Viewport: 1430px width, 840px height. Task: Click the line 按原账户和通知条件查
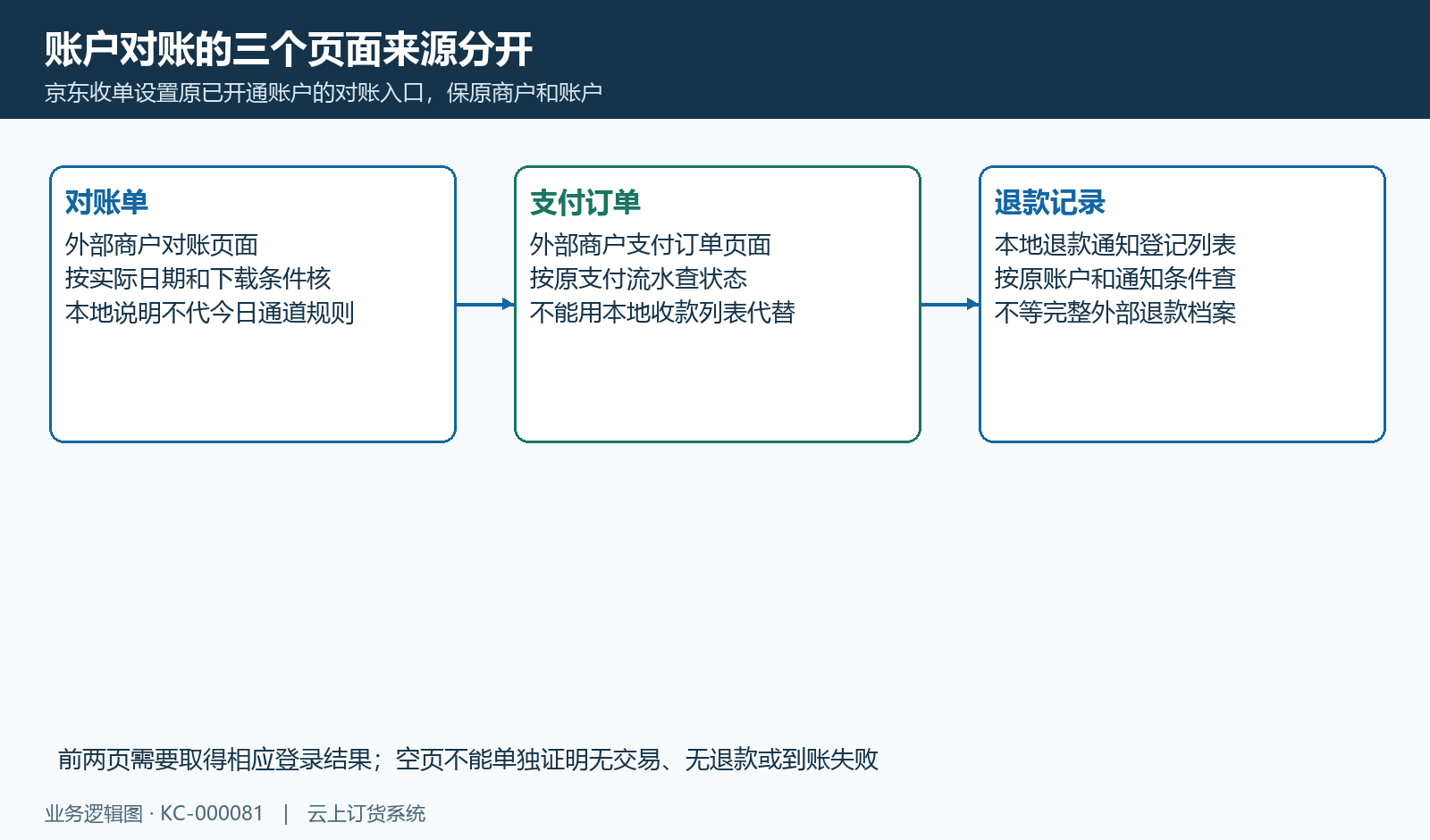pyautogui.click(x=1115, y=279)
